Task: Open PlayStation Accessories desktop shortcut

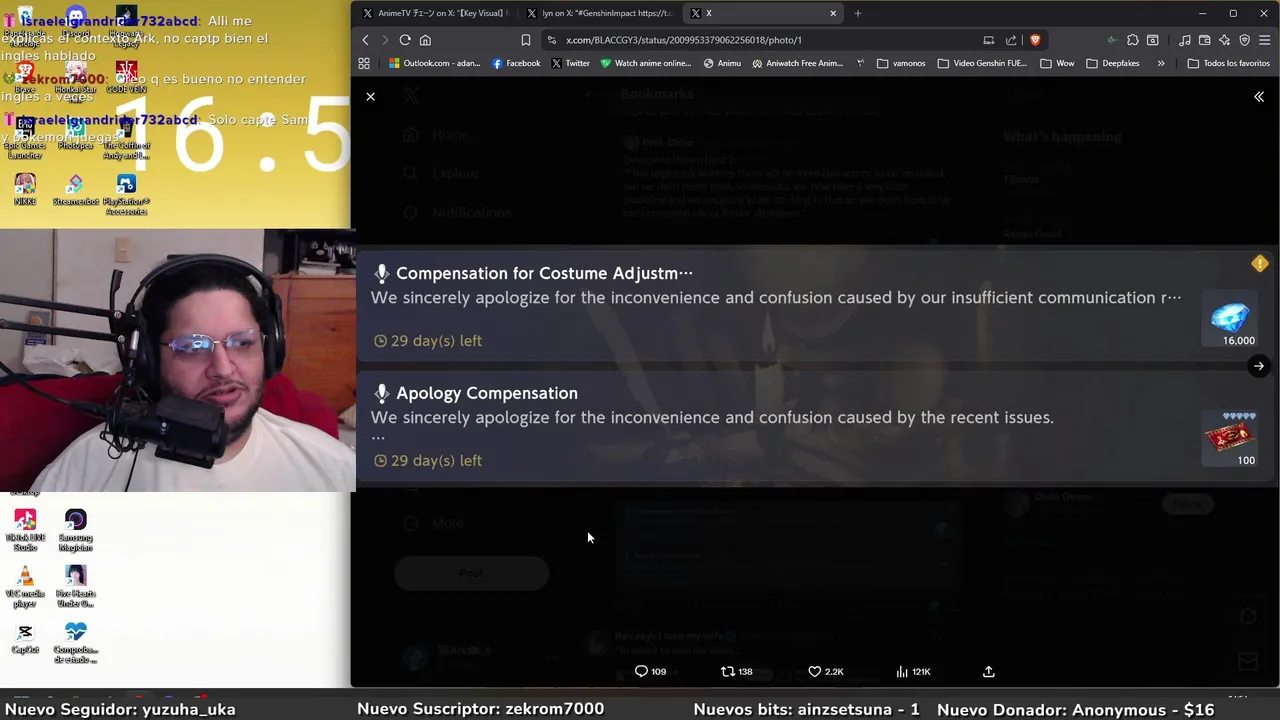Action: pyautogui.click(x=126, y=194)
